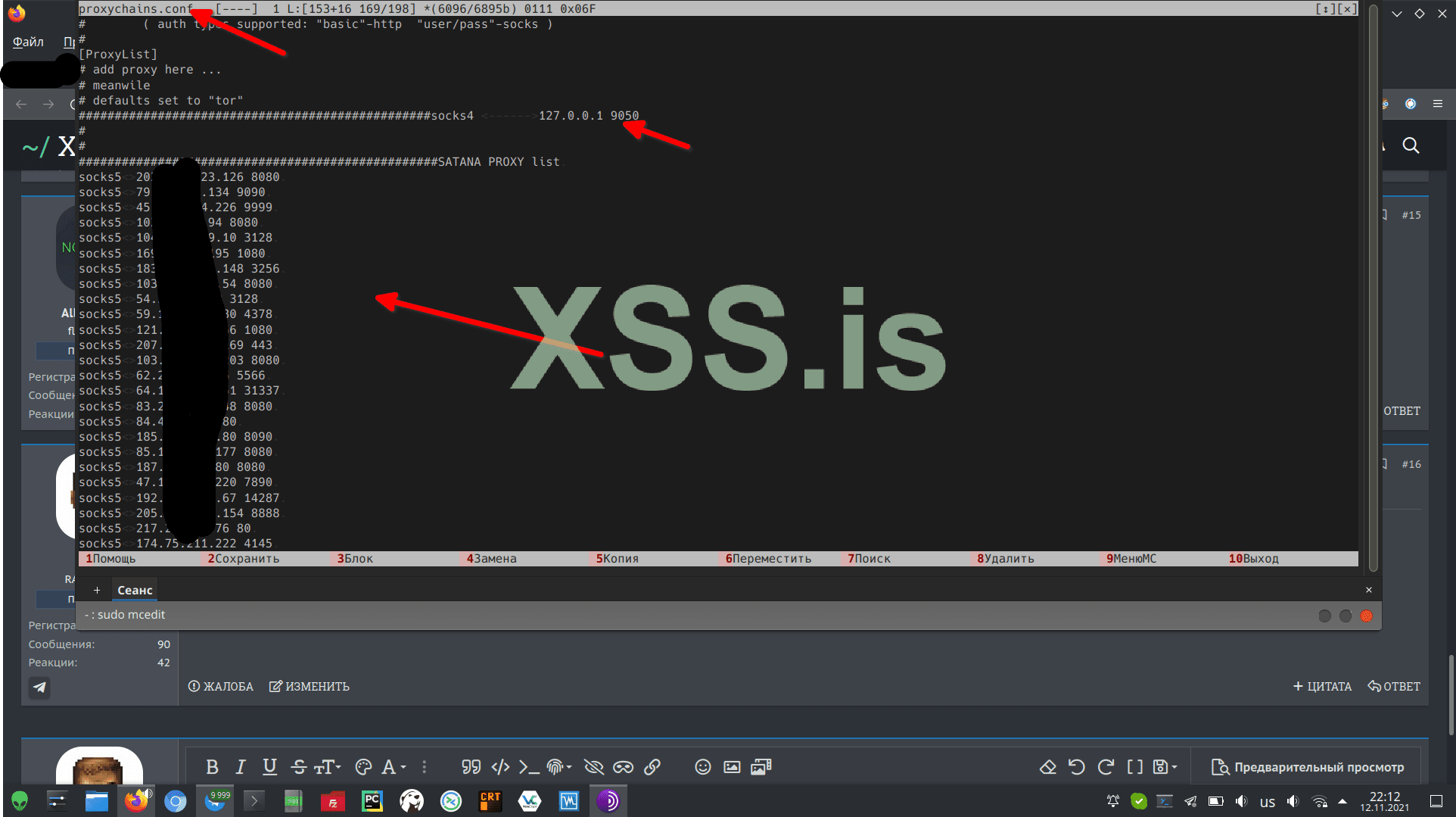This screenshot has width=1456, height=817.
Task: Open the forum search magnifier icon
Action: [1411, 145]
